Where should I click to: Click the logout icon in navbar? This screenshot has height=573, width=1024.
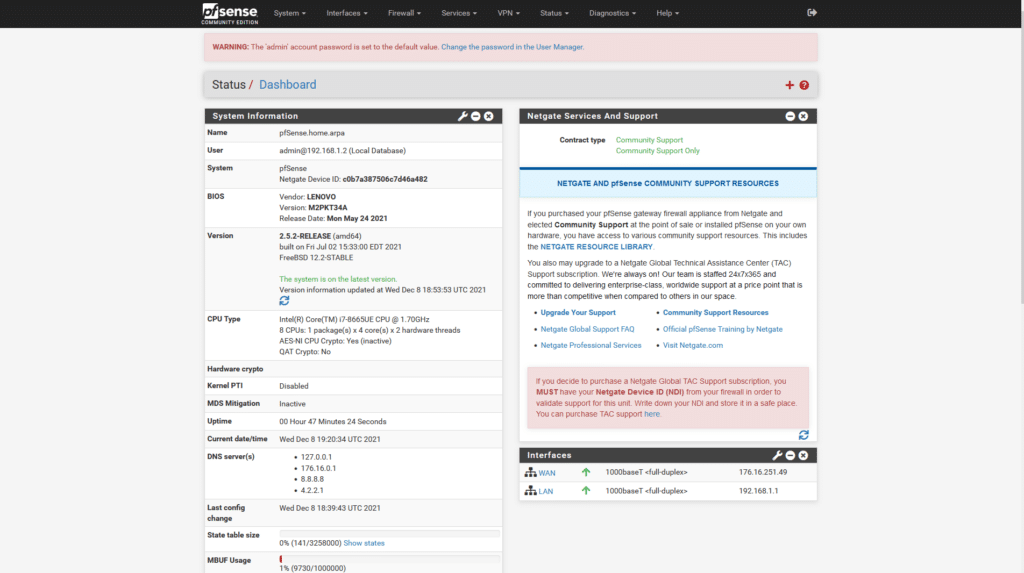point(812,12)
